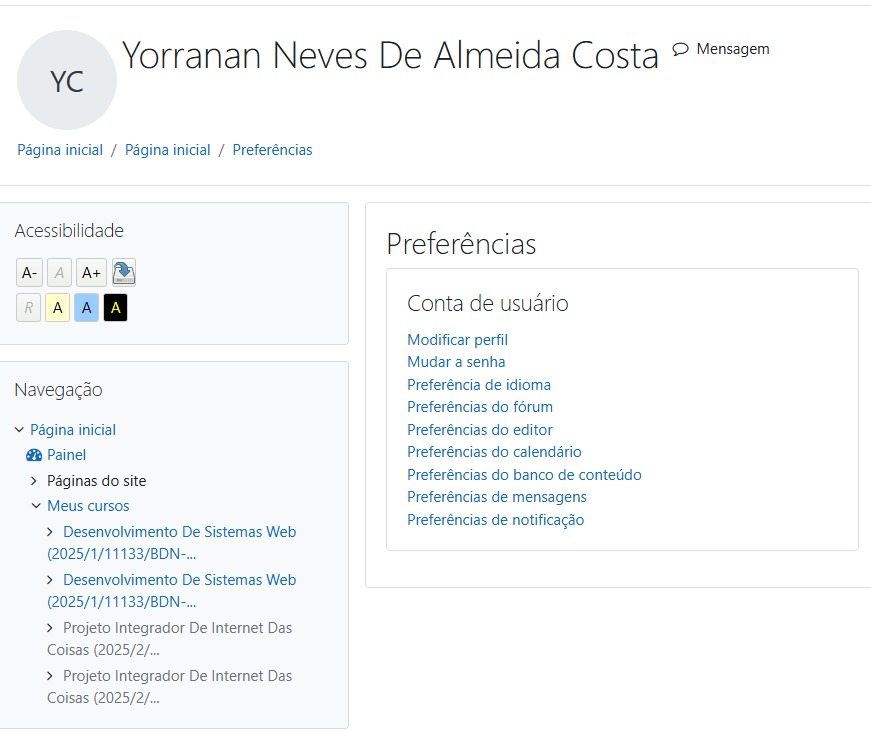Open Preferências do fórum
The height and width of the screenshot is (734, 871).
point(480,407)
